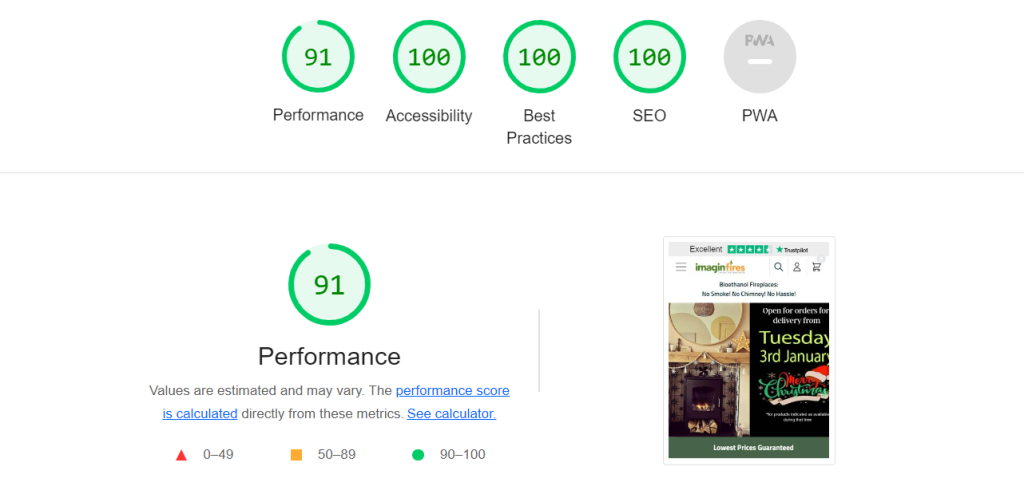Click the SEO score gauge showing 100
The height and width of the screenshot is (502, 1024).
tap(650, 56)
